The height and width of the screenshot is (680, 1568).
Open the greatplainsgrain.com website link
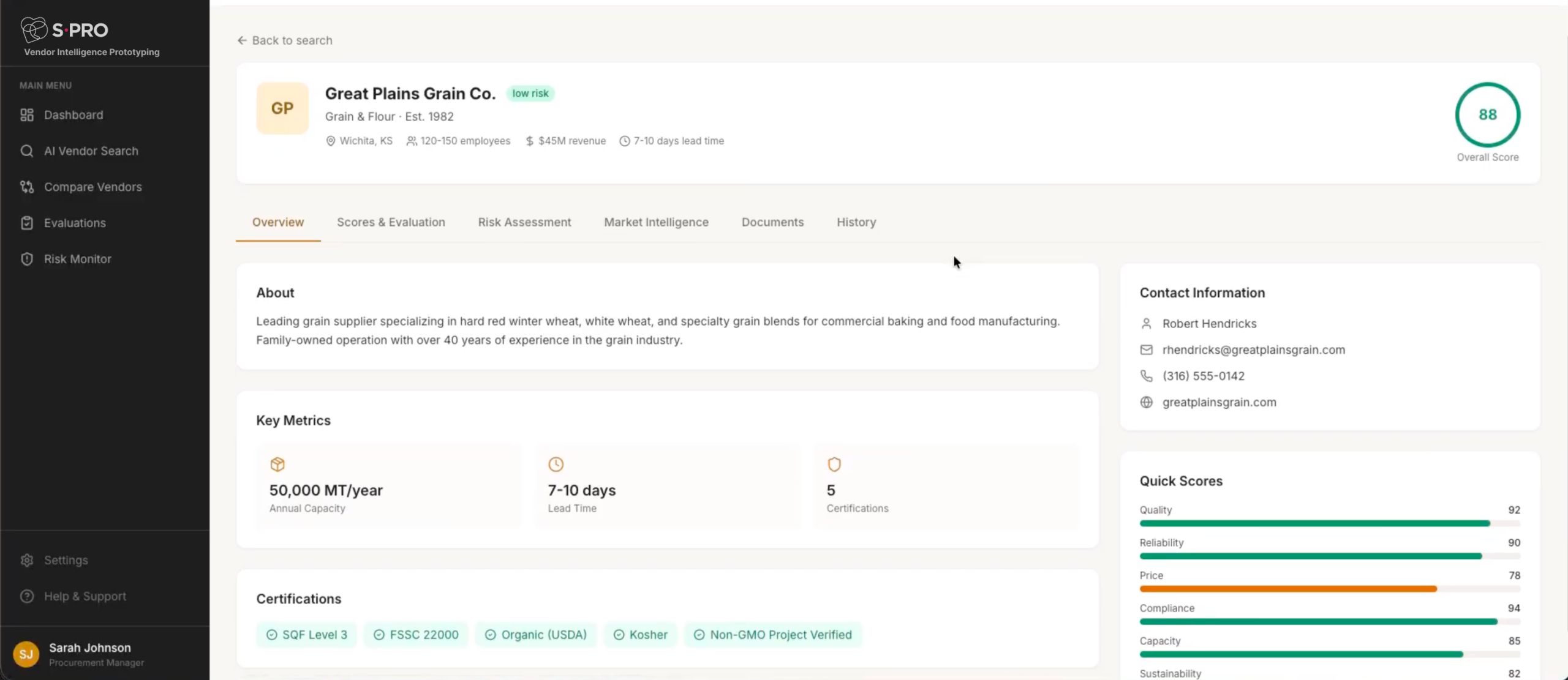1219,402
